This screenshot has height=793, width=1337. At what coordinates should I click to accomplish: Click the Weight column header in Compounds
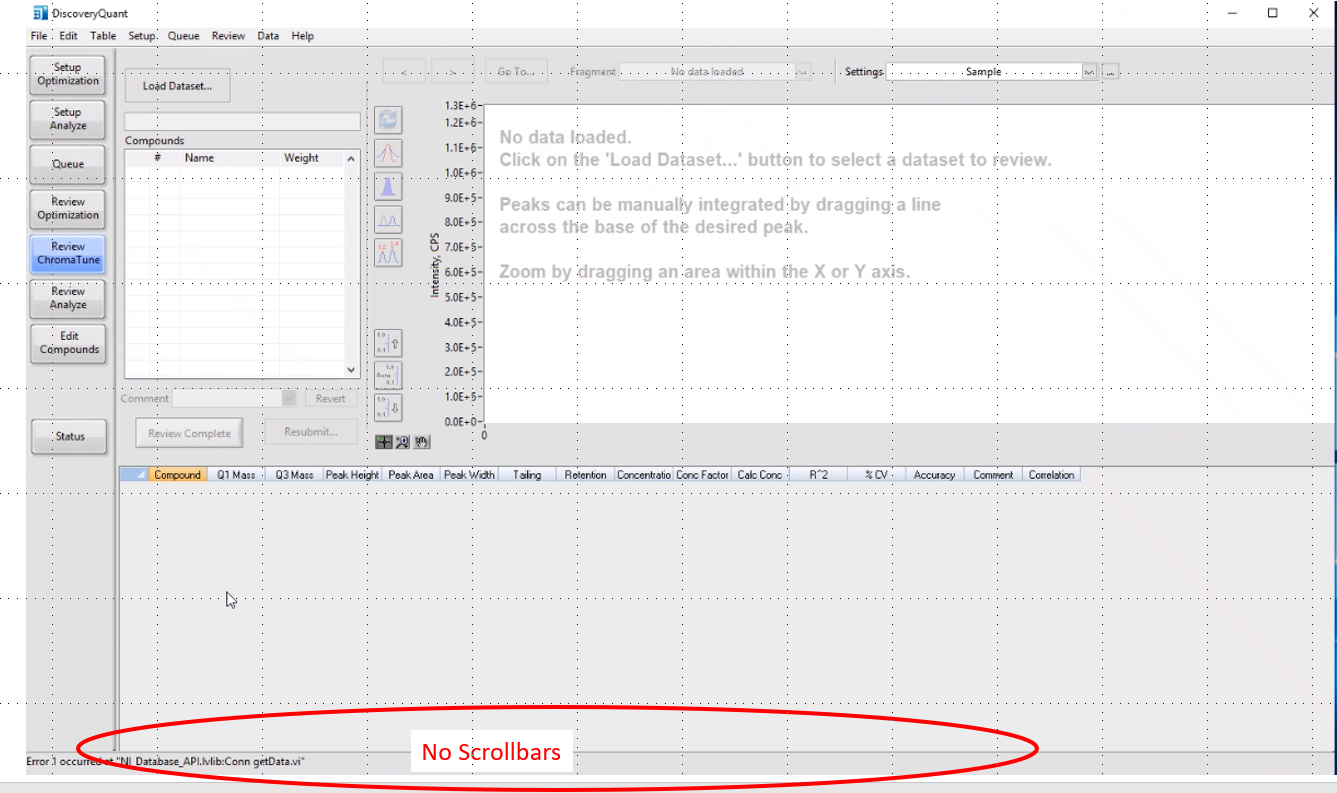pos(301,158)
